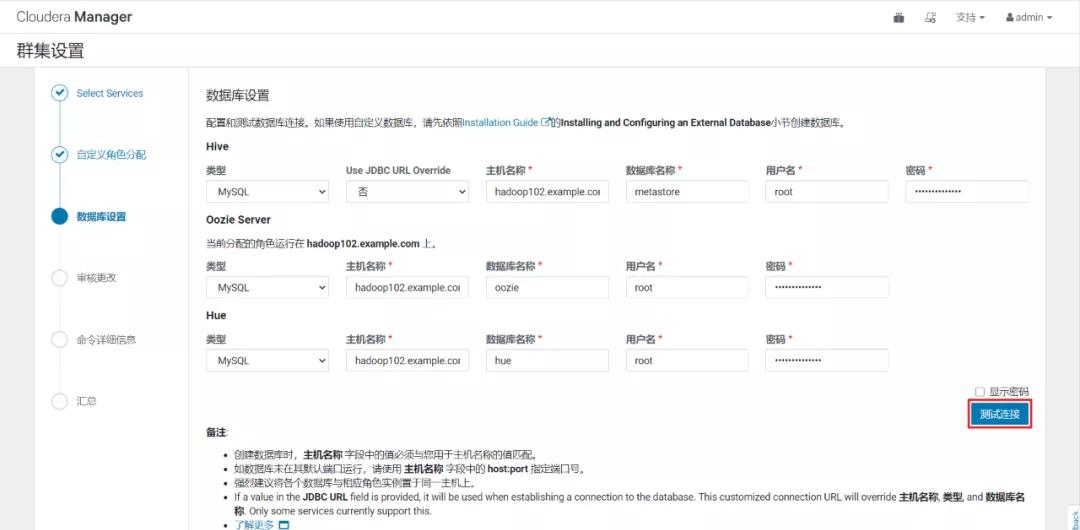Click the Hue username field

(687, 360)
